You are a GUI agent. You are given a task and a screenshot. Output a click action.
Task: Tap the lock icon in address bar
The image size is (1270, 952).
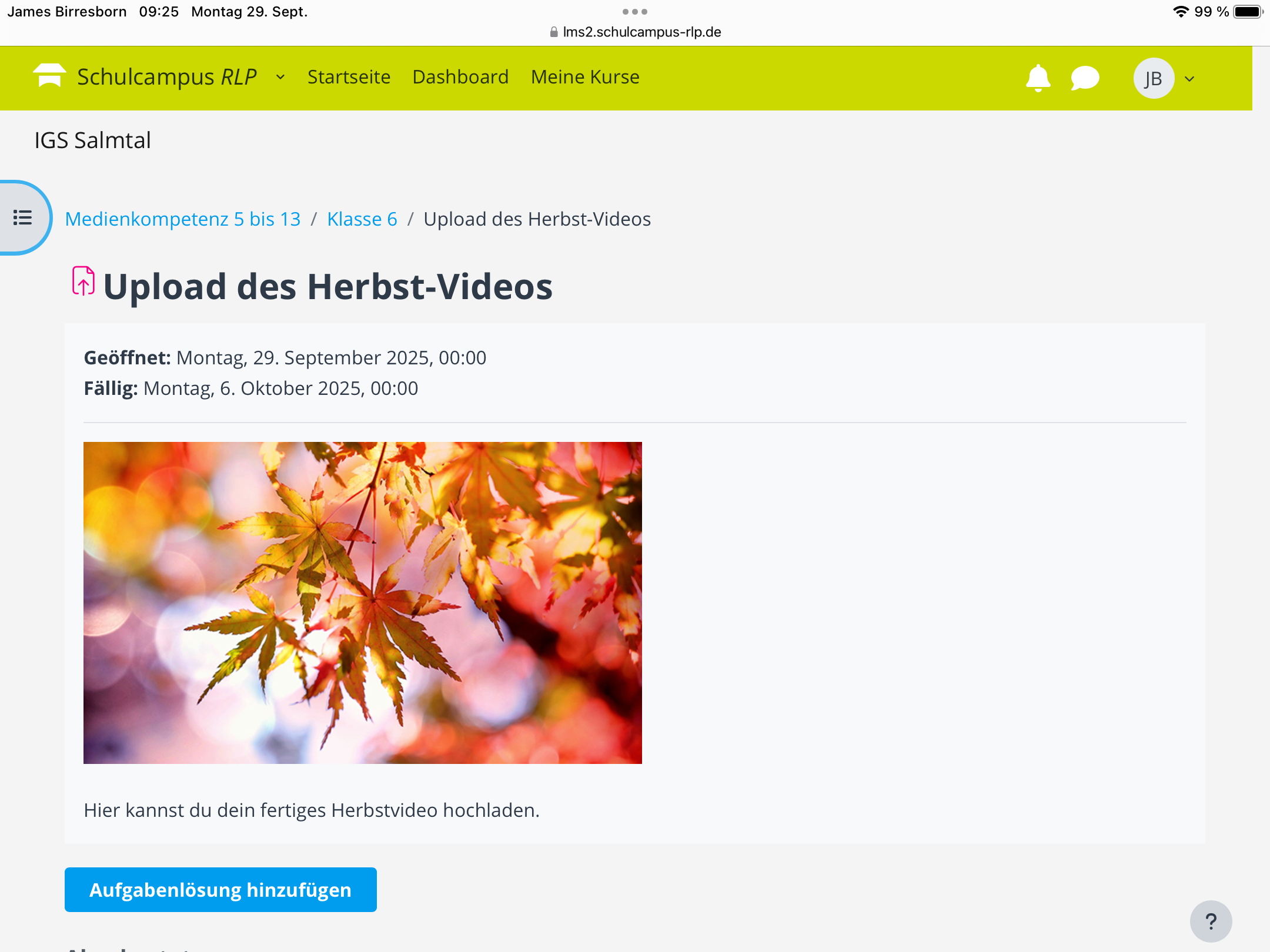click(553, 32)
